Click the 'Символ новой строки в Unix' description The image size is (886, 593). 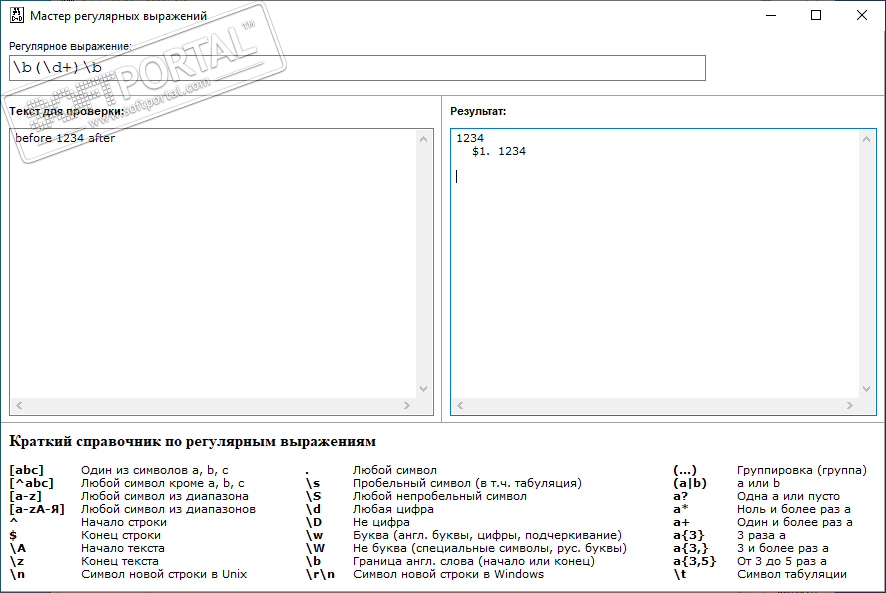point(164,574)
